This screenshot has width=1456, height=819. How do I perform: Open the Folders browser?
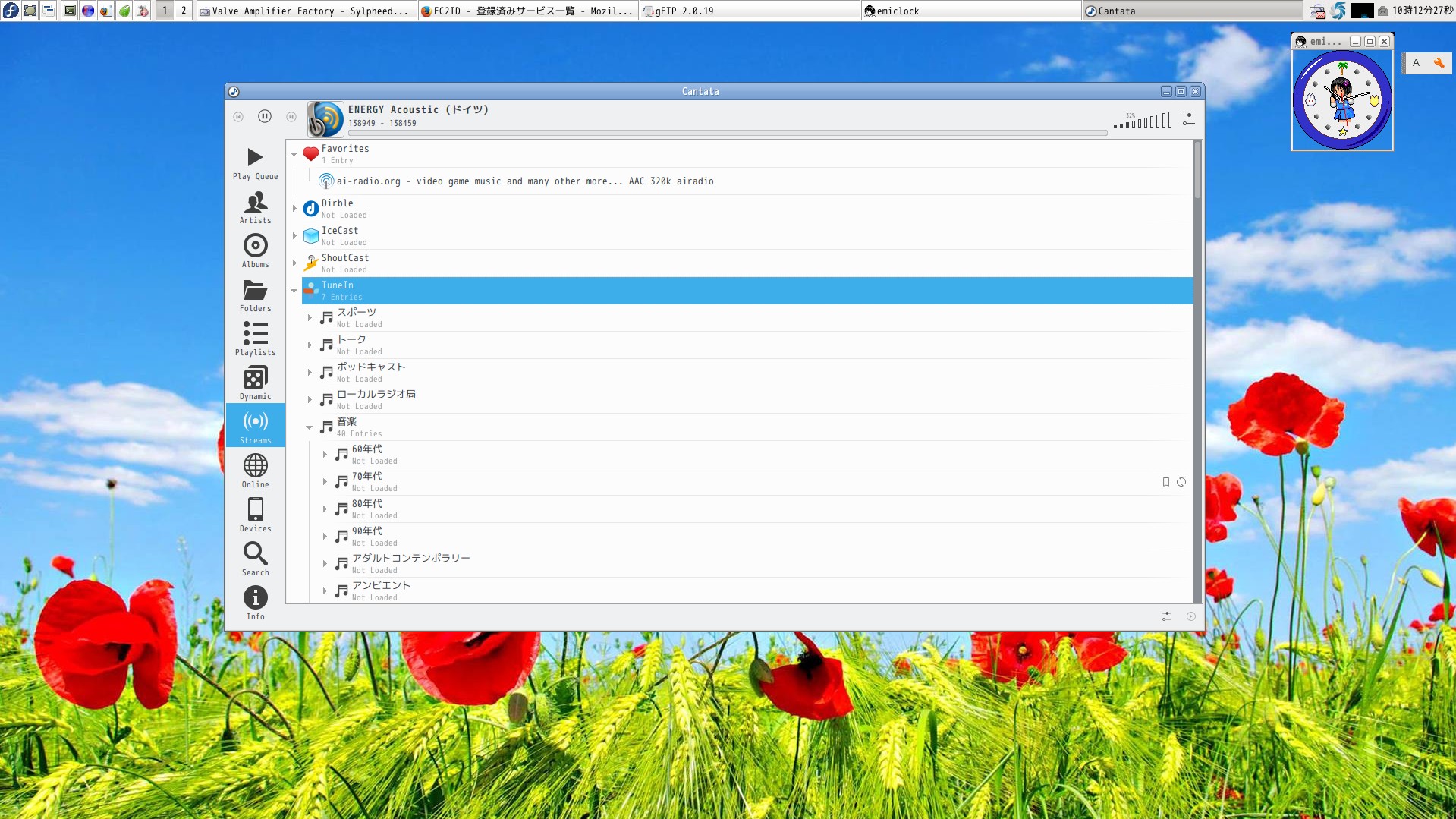[255, 295]
